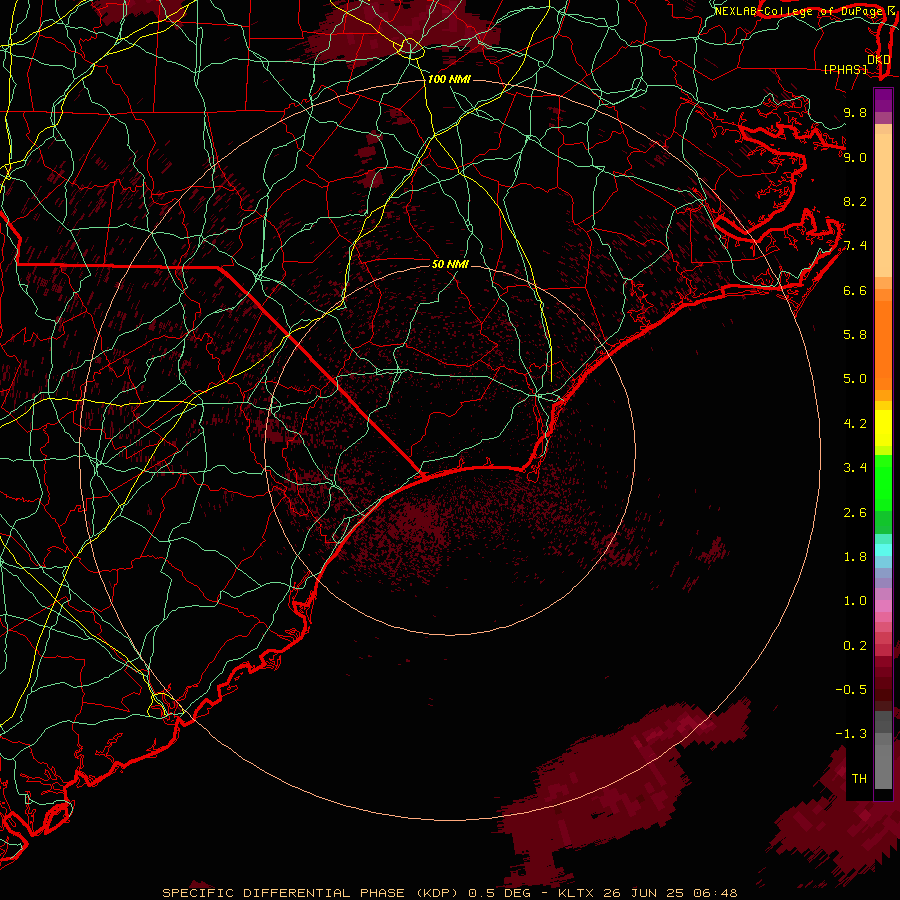Click the SPECIFIC DIFFERENTIAL PHASE (KDP) caption
The height and width of the screenshot is (900, 900).
(310, 893)
